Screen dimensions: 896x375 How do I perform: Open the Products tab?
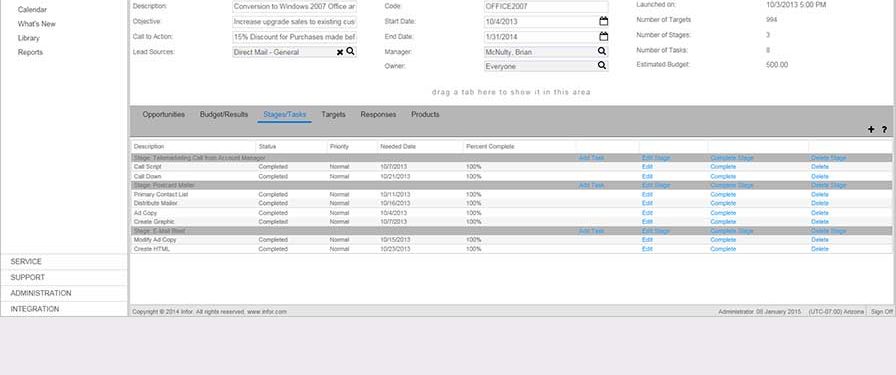pyautogui.click(x=425, y=114)
